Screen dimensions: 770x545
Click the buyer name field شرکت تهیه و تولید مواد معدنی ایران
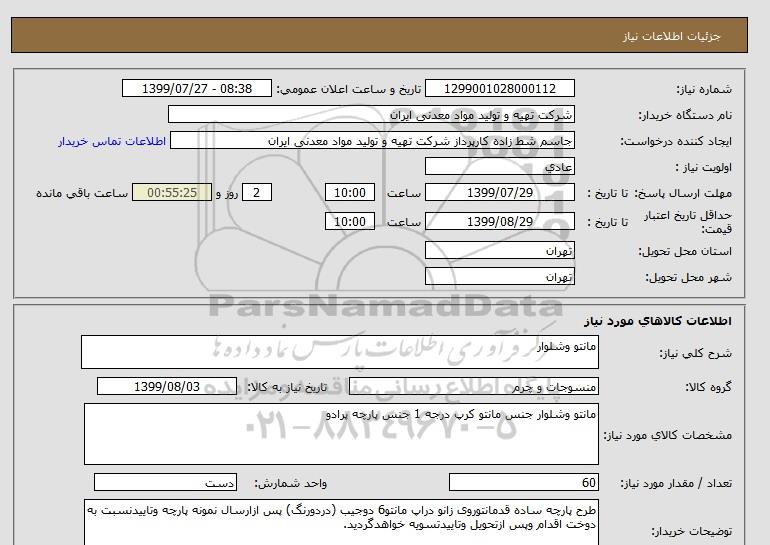371,114
